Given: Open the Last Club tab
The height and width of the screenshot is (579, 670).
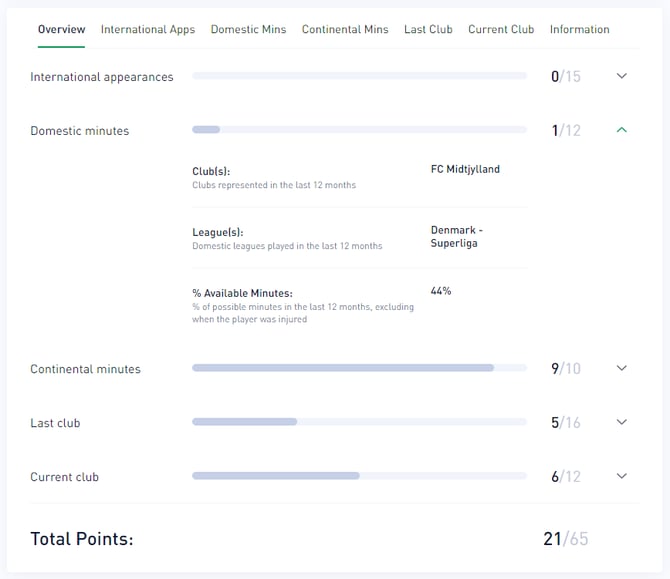Looking at the screenshot, I should point(428,29).
